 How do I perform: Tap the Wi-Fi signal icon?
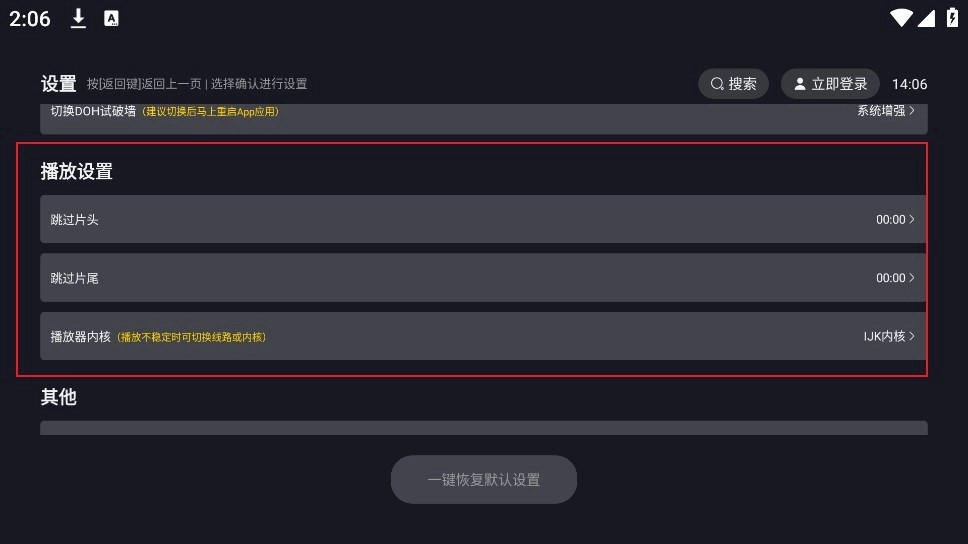point(900,18)
